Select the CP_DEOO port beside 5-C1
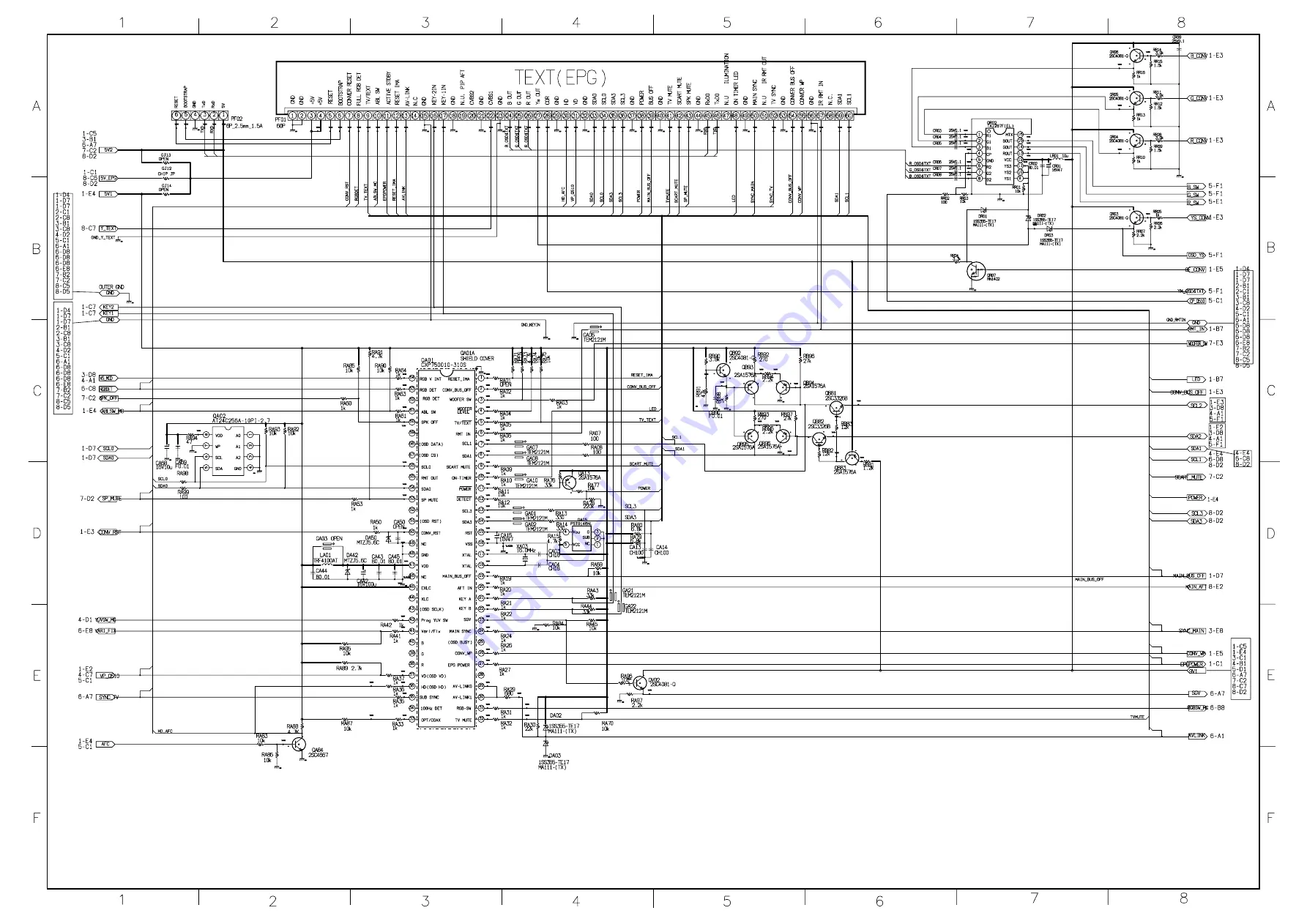 pyautogui.click(x=1196, y=301)
